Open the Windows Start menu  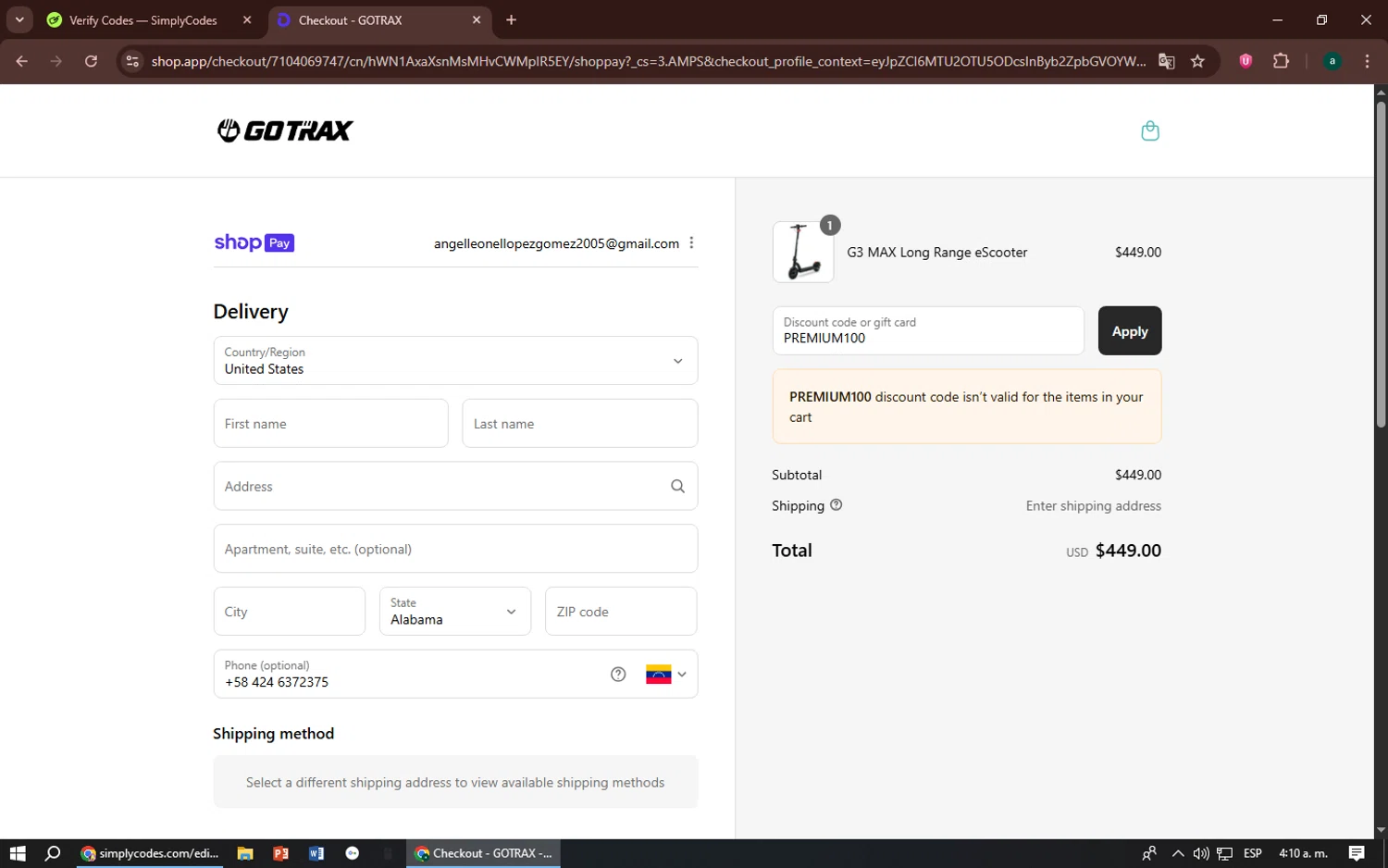coord(18,853)
